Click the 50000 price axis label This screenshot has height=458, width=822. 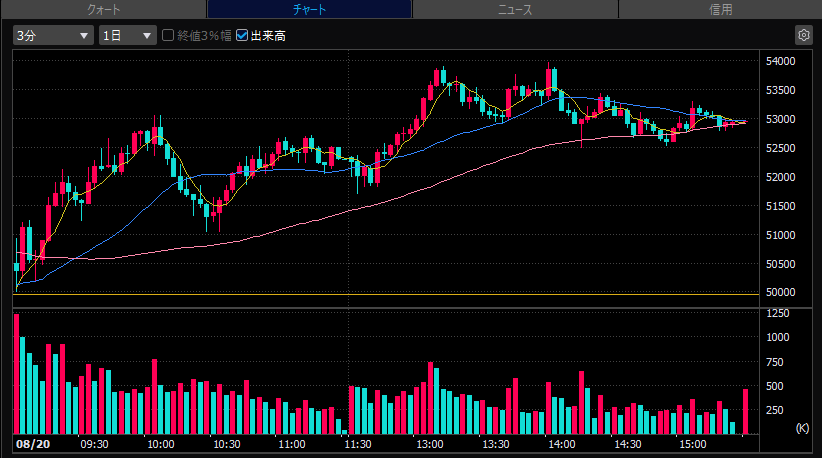[x=780, y=292]
